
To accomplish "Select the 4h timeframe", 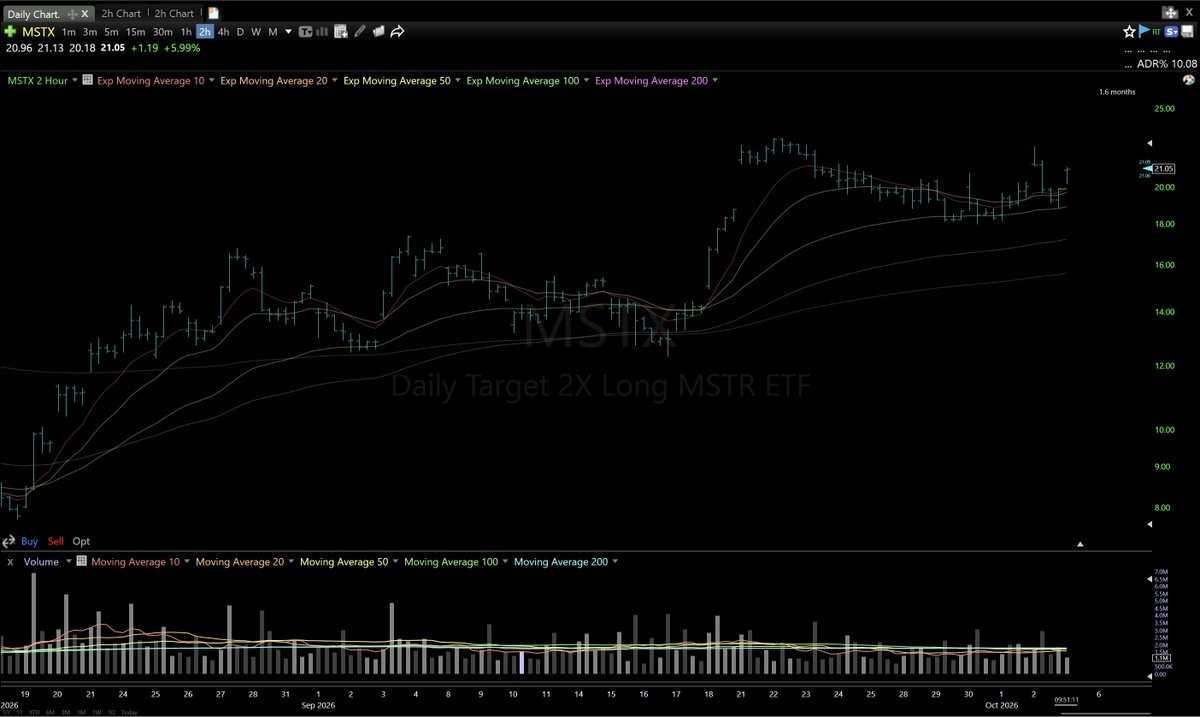I will 223,32.
